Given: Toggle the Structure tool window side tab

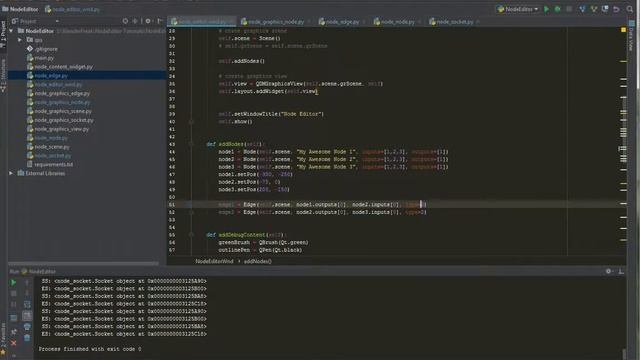Looking at the screenshot, I should tap(3, 76).
